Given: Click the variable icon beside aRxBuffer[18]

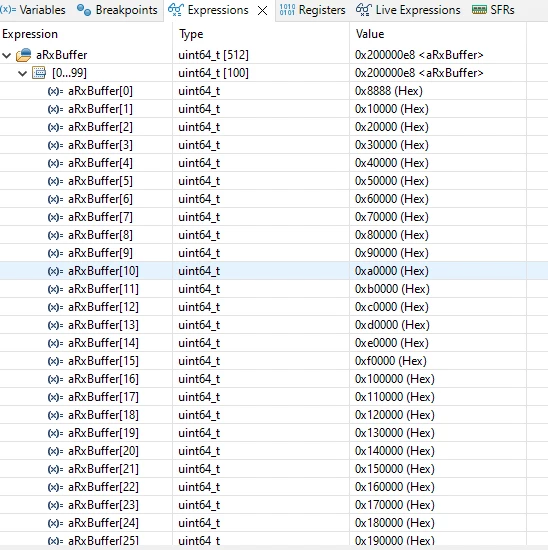Looking at the screenshot, I should (x=55, y=415).
